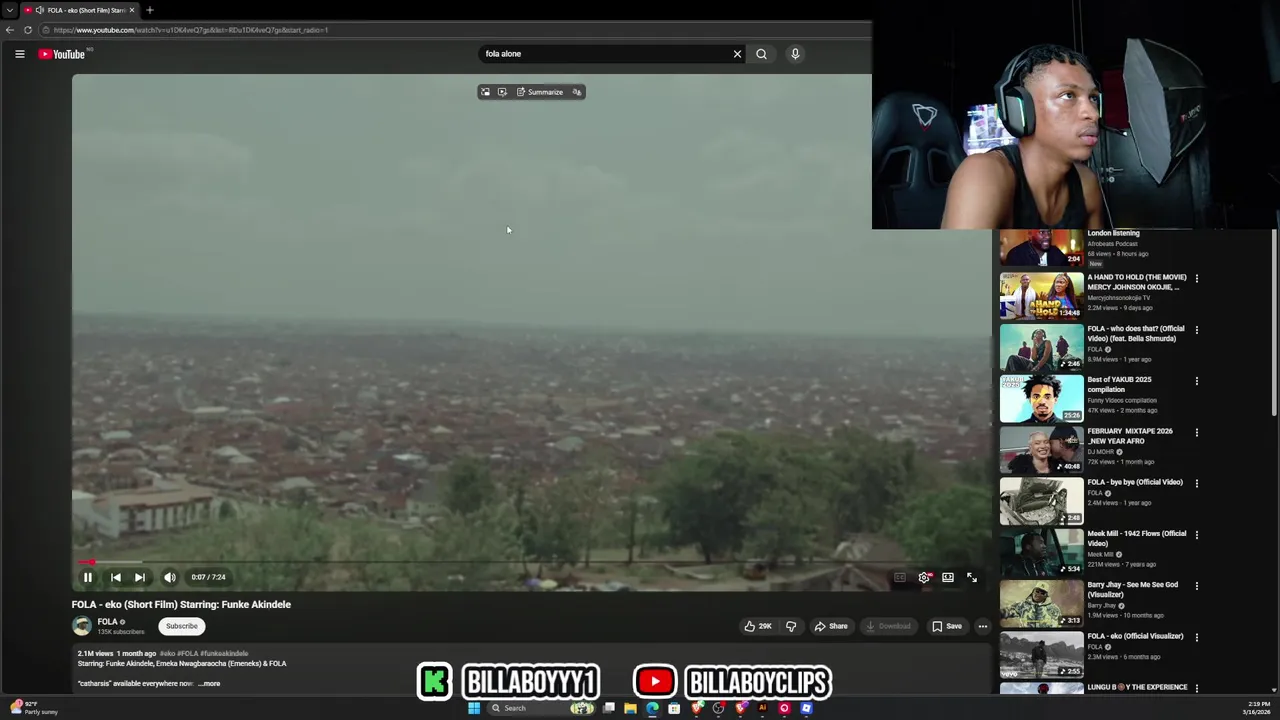Start voice search with microphone icon
This screenshot has width=1280, height=720.
pyautogui.click(x=795, y=54)
